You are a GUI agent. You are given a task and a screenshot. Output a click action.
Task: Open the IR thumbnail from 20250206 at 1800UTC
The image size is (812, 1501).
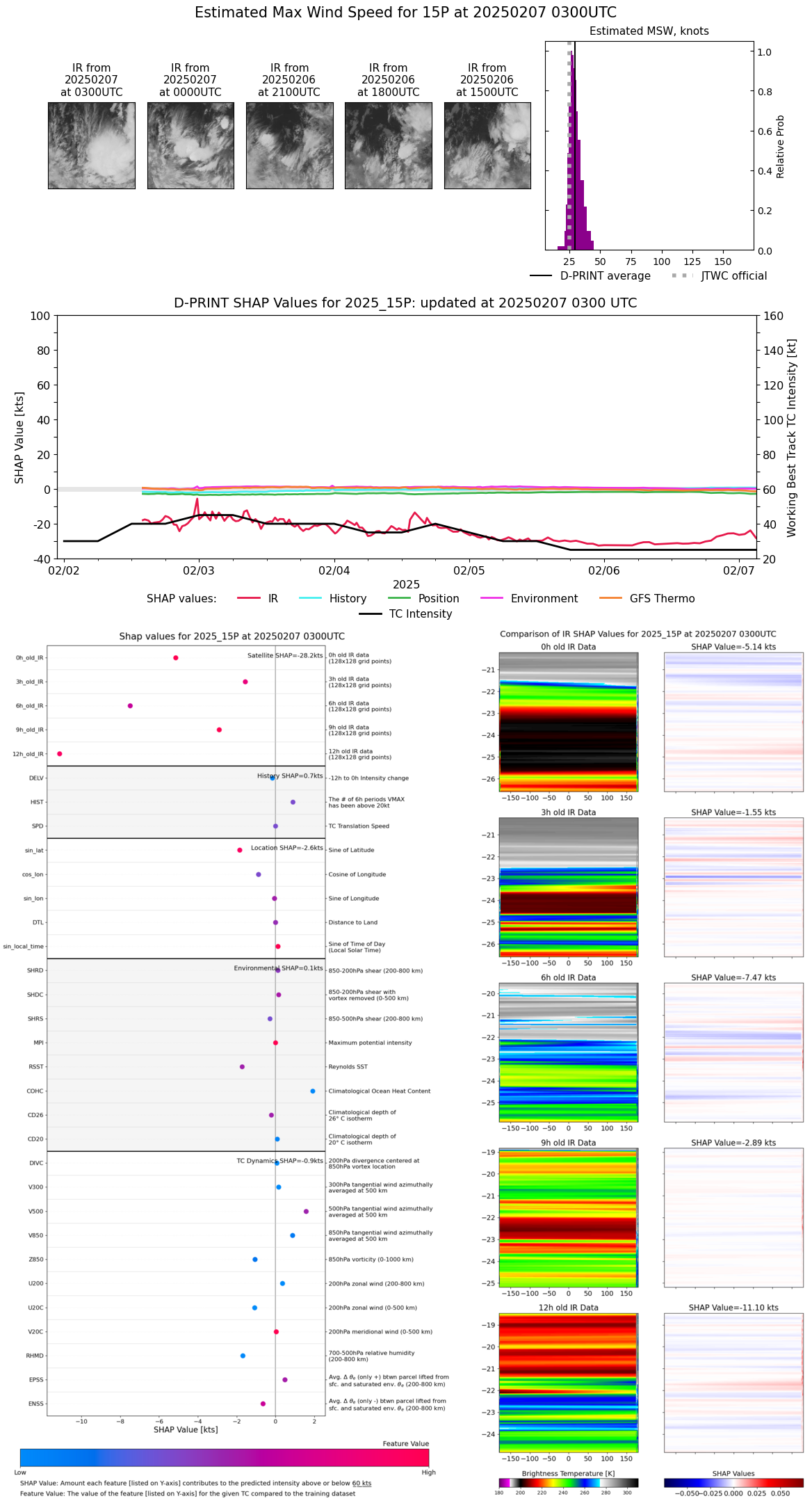pos(388,145)
